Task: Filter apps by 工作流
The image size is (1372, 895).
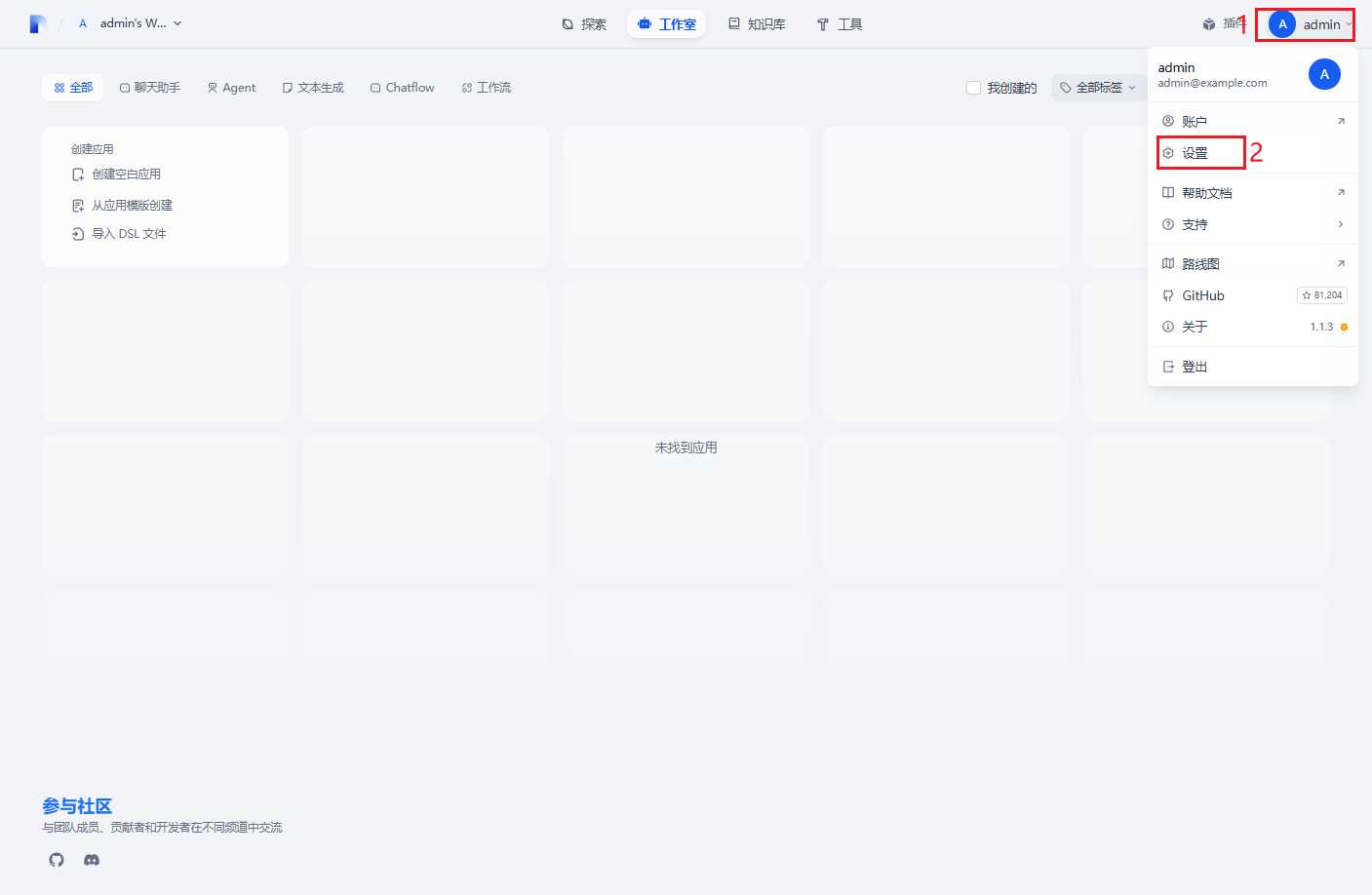Action: click(x=487, y=88)
